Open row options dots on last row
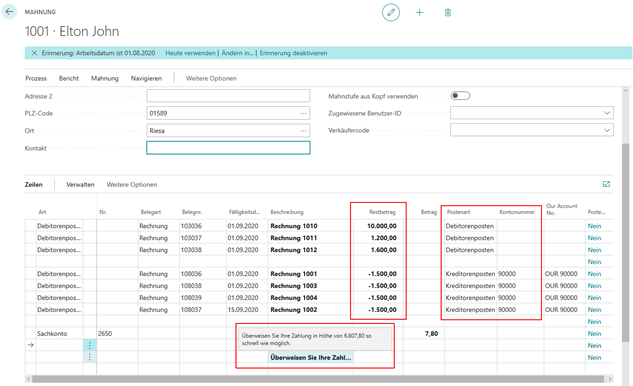 (x=90, y=357)
